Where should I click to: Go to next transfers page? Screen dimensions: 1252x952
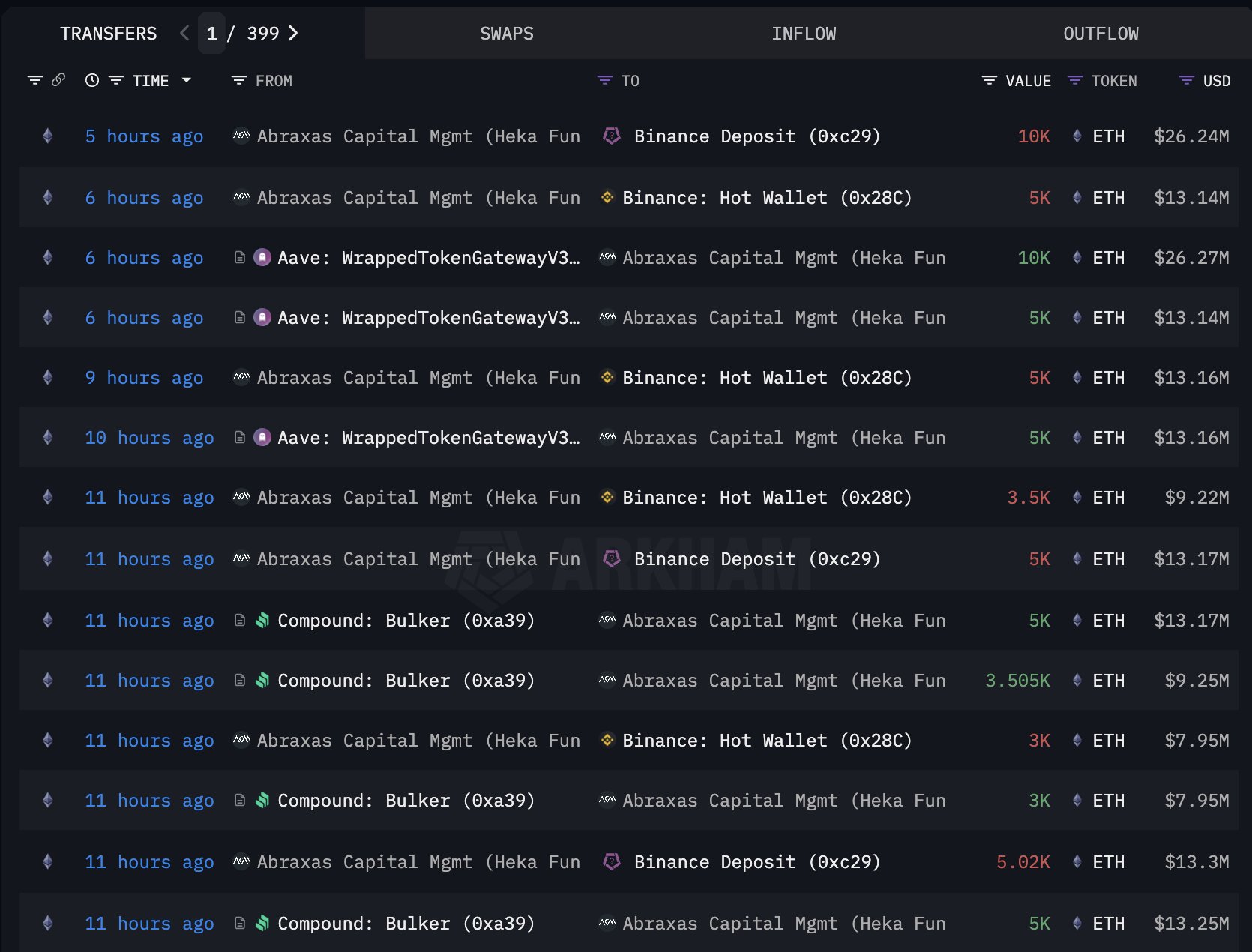point(293,33)
